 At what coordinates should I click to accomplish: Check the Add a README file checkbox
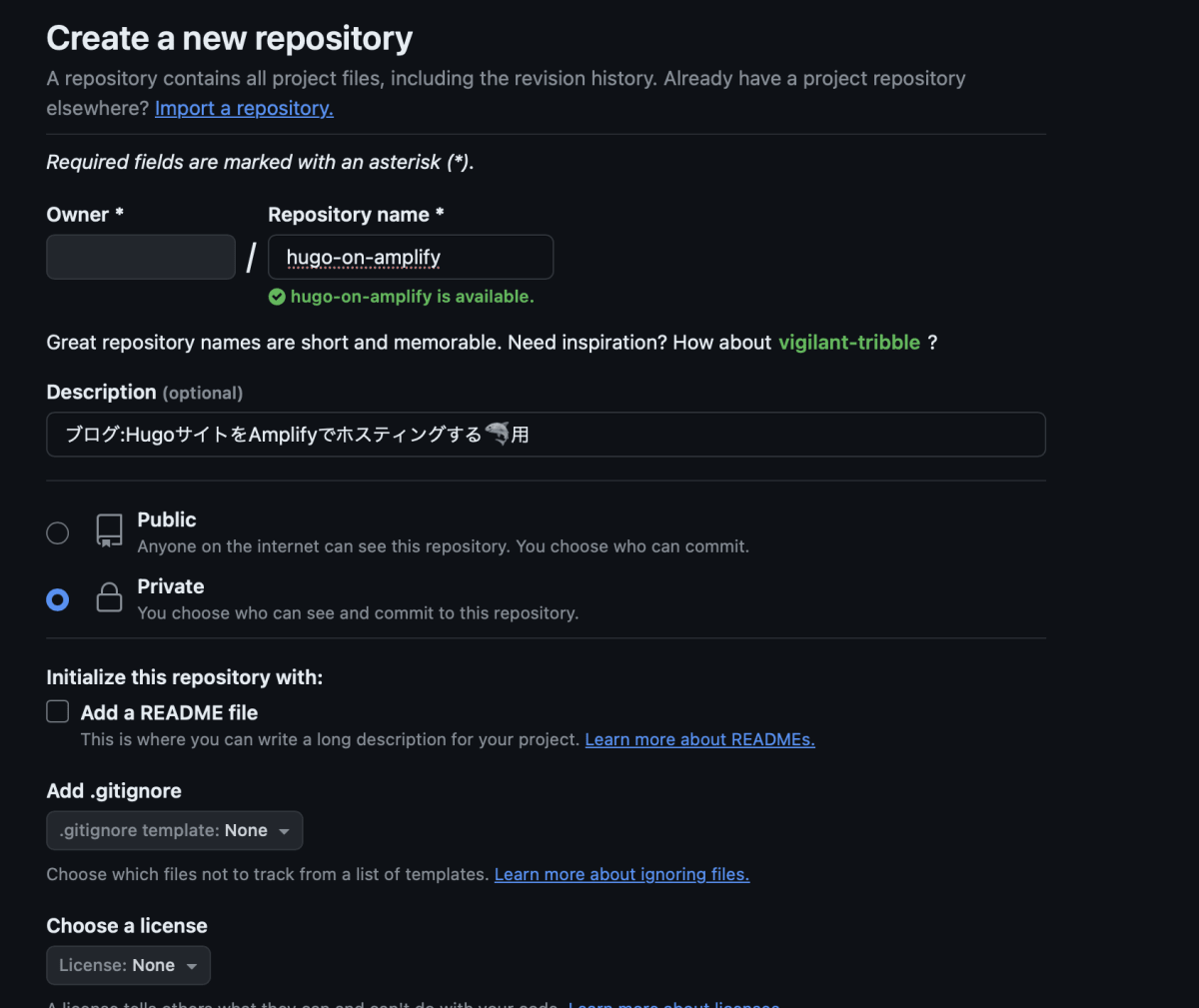[x=57, y=711]
